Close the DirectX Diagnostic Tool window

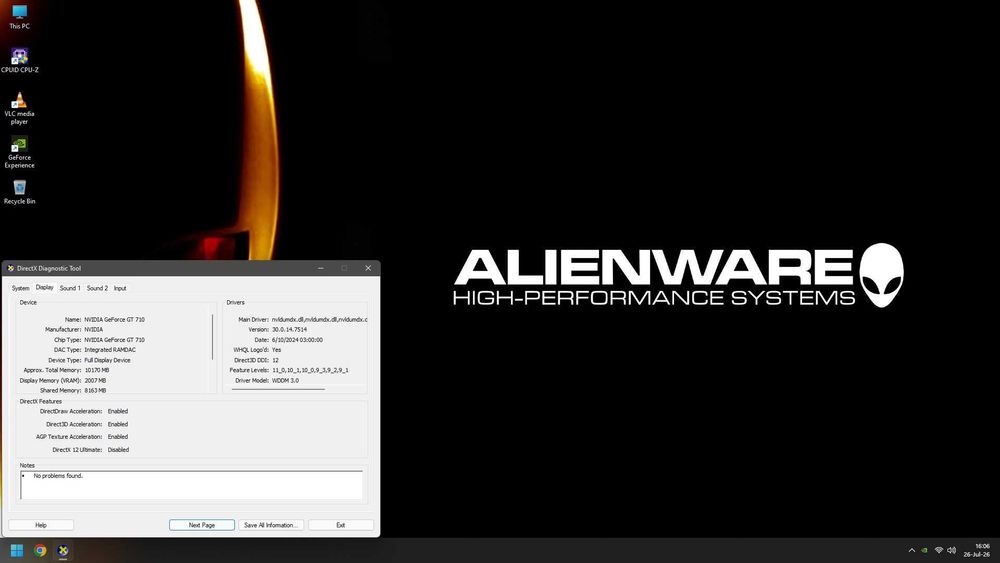coord(368,268)
